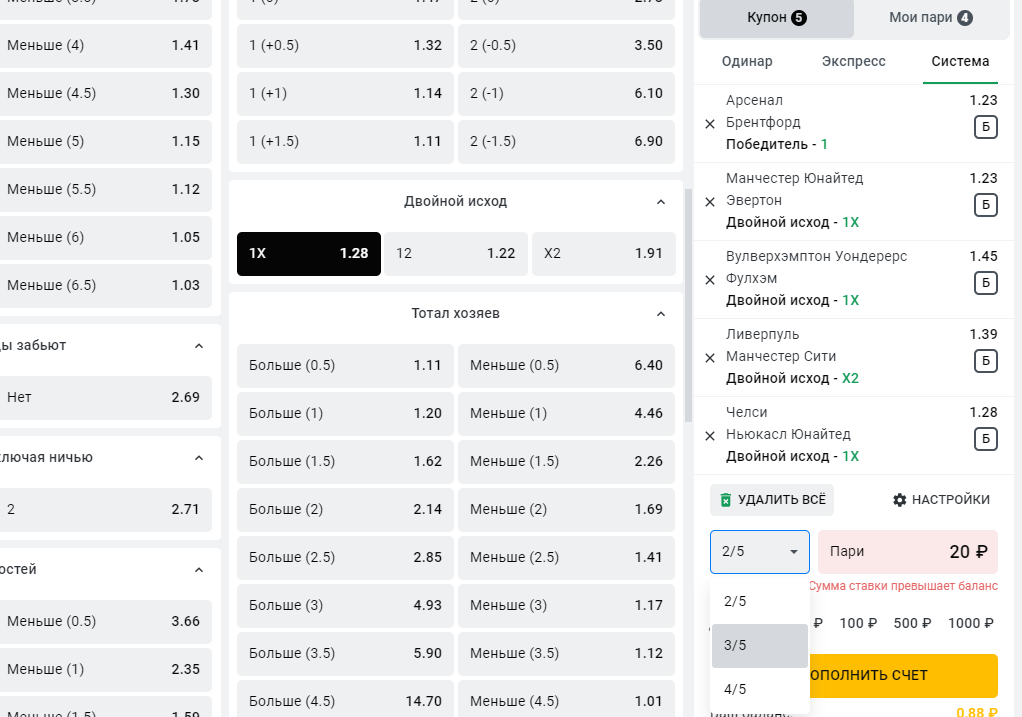Switch to the Мои пари tab

(931, 18)
